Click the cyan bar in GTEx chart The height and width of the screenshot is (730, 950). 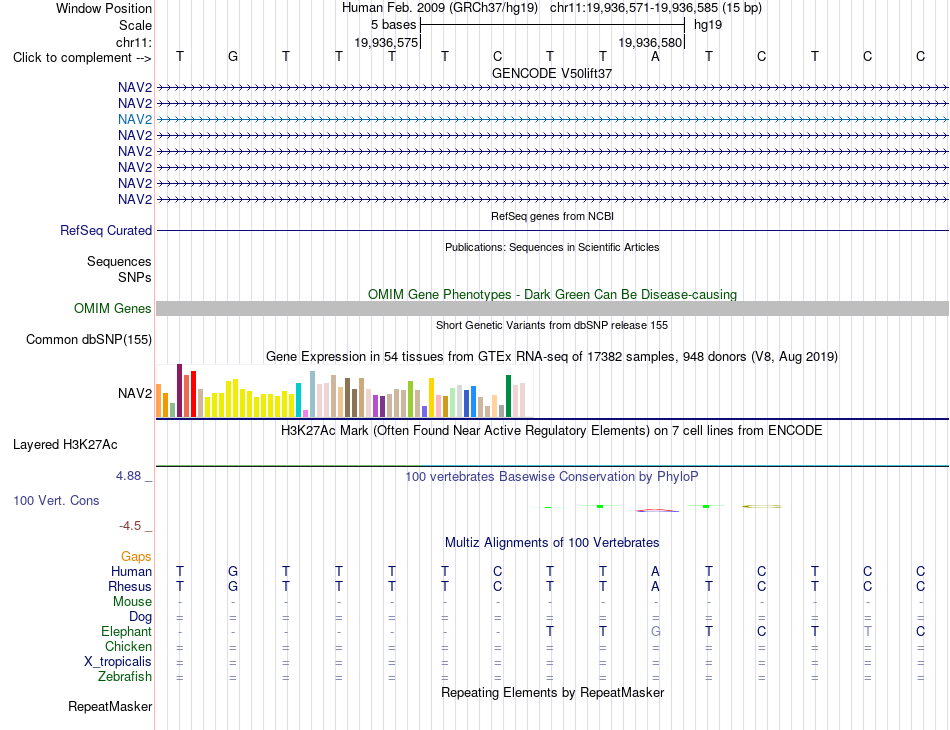[298, 400]
